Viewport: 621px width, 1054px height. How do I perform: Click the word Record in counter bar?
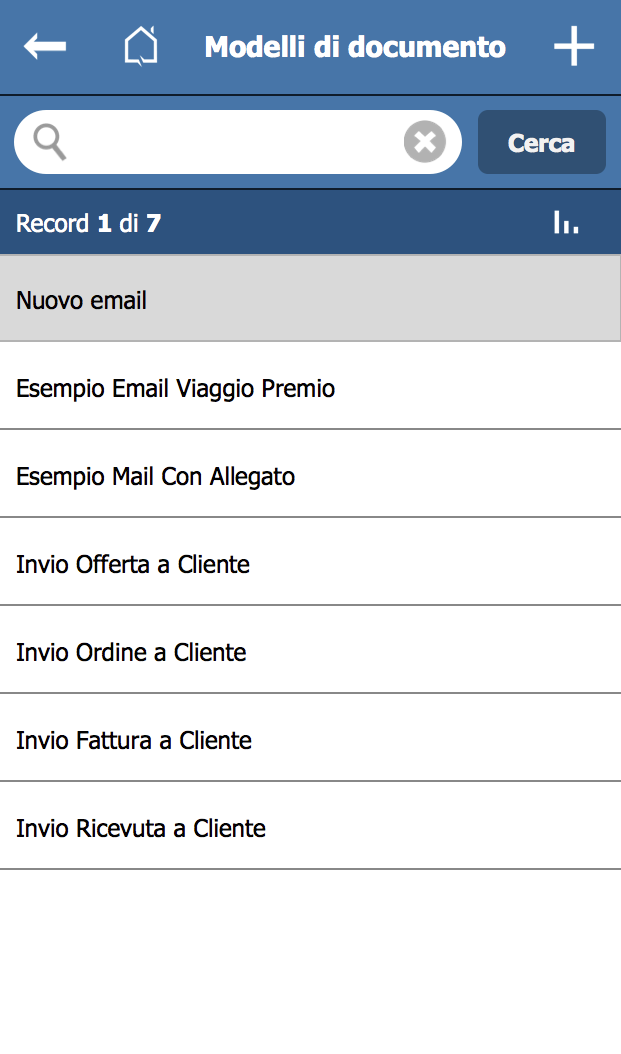pyautogui.click(x=52, y=223)
